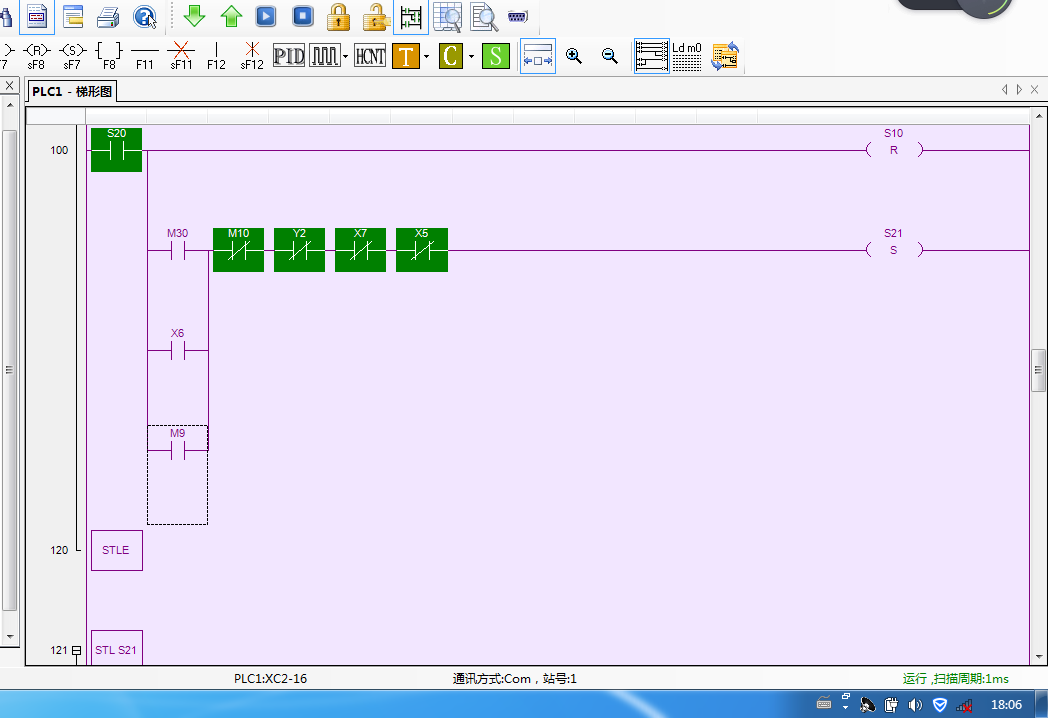Viewport: 1048px width, 718px height.
Task: Toggle ladder monitoring mode icon
Action: 410,16
